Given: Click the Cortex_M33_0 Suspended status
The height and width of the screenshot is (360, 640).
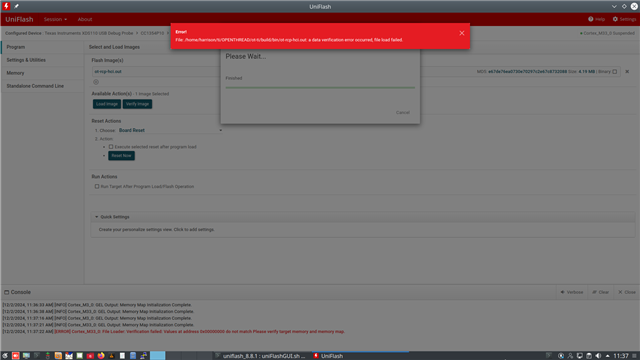Looking at the screenshot, I should pos(607,33).
